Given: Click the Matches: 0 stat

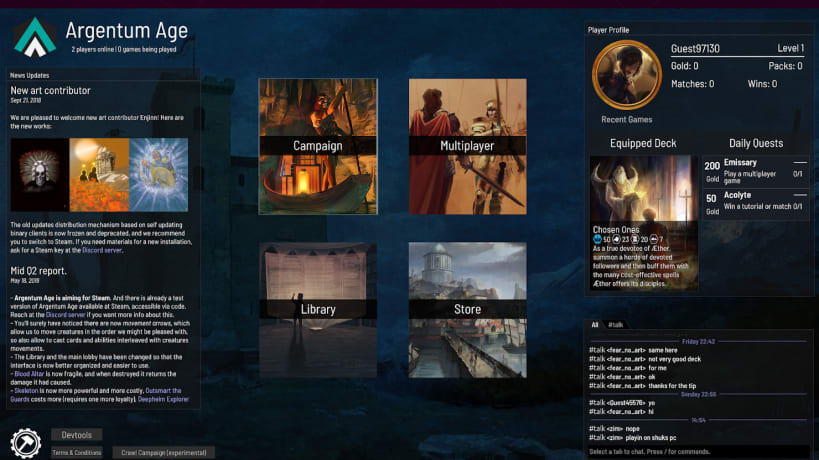Looking at the screenshot, I should tap(693, 84).
